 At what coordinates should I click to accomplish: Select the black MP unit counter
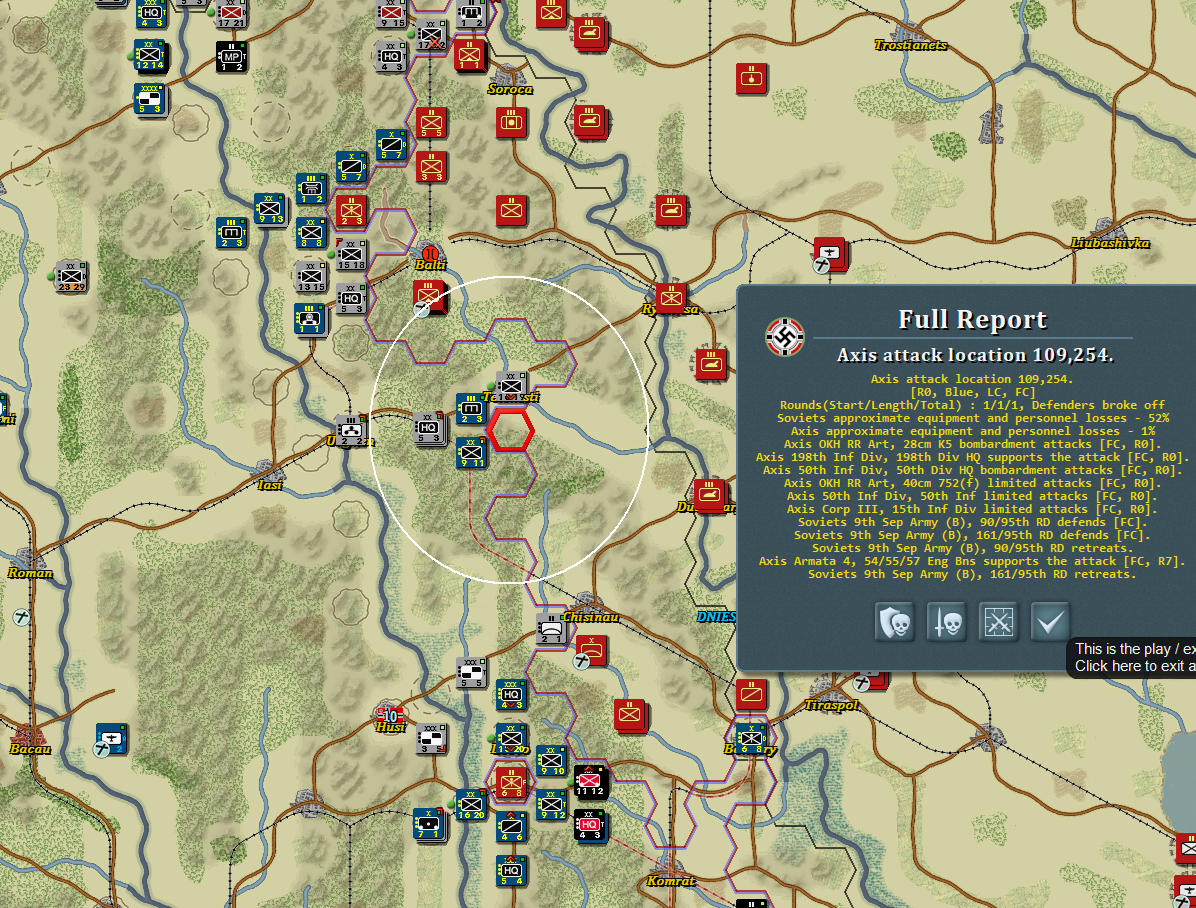[231, 56]
